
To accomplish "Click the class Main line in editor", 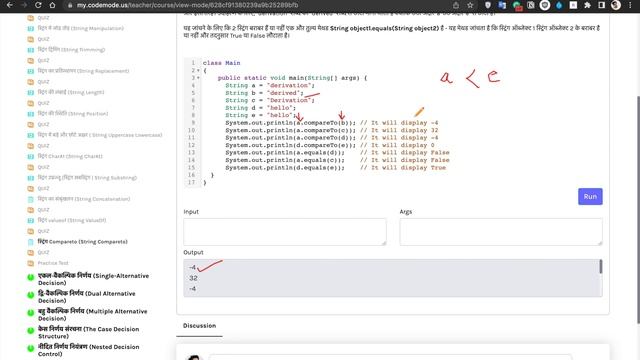I will 222,63.
